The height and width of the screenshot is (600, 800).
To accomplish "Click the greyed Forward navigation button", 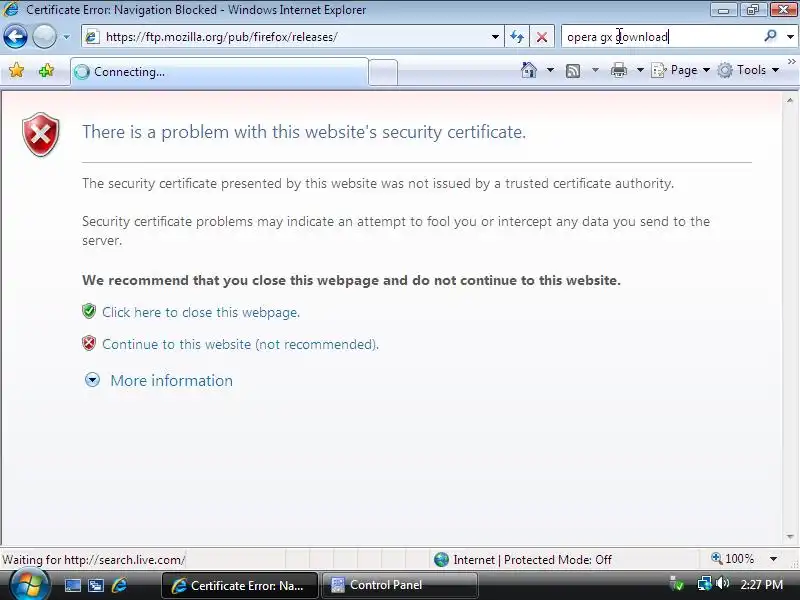I will [x=44, y=37].
